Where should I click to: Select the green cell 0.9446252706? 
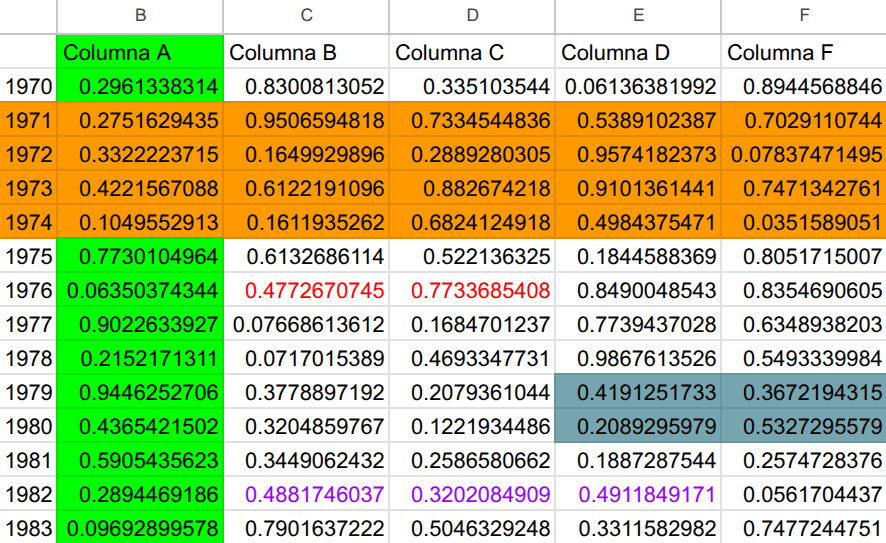point(140,393)
